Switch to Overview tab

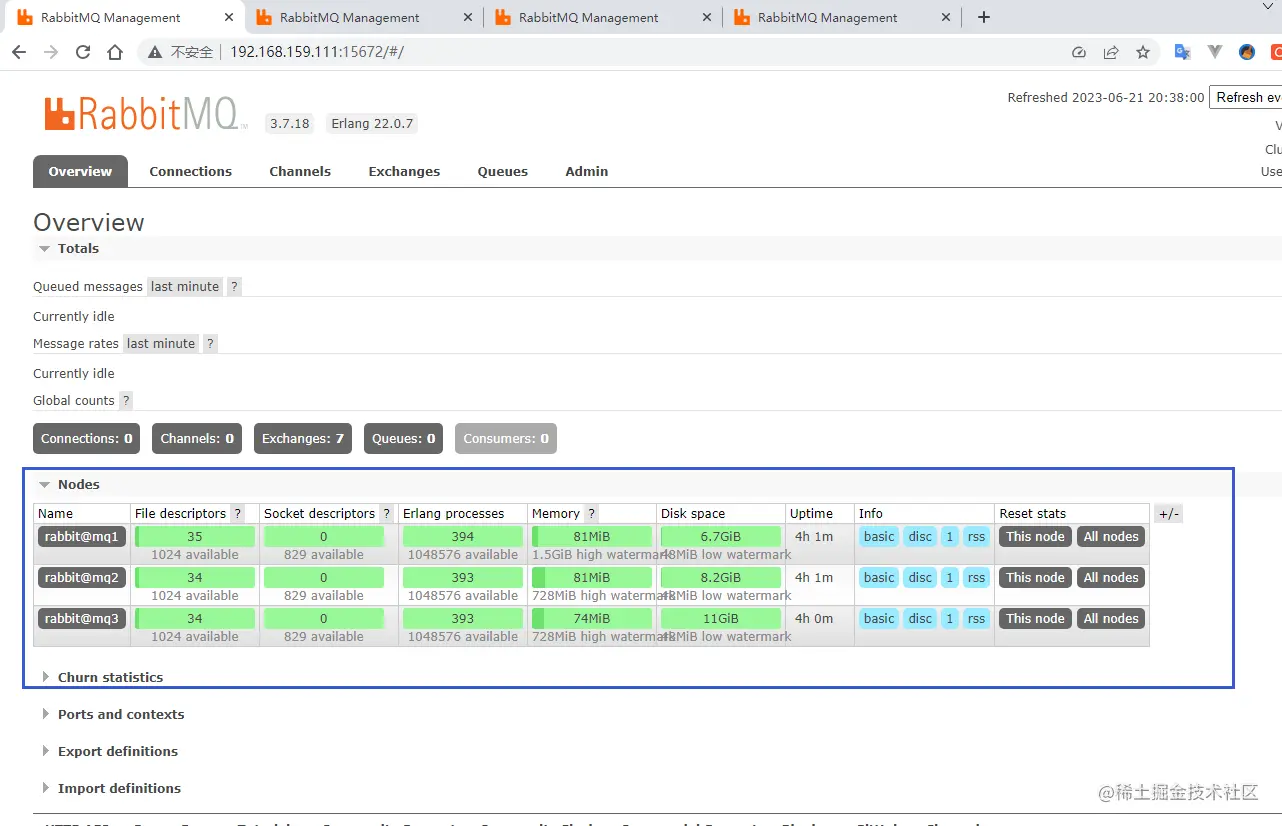(x=80, y=172)
